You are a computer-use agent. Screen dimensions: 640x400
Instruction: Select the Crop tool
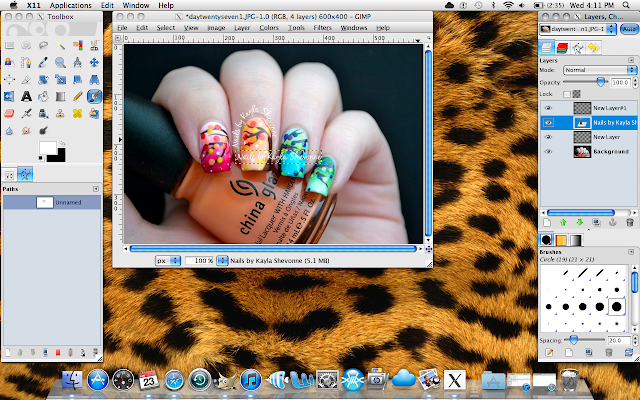(x=26, y=80)
